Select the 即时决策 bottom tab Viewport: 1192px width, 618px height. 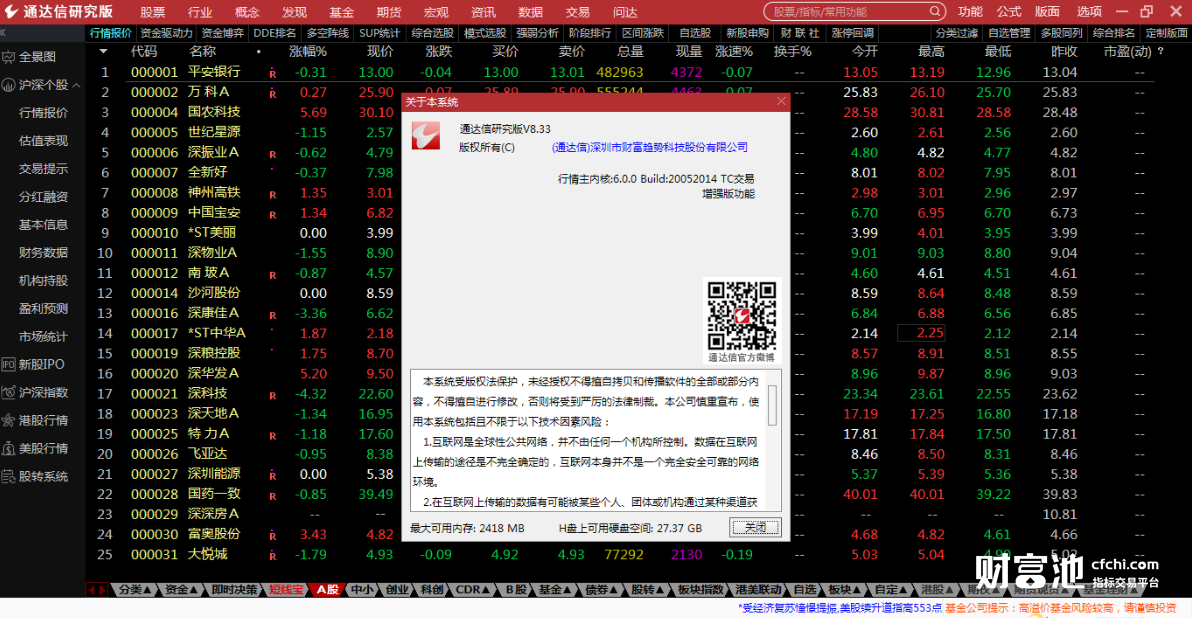(x=233, y=590)
